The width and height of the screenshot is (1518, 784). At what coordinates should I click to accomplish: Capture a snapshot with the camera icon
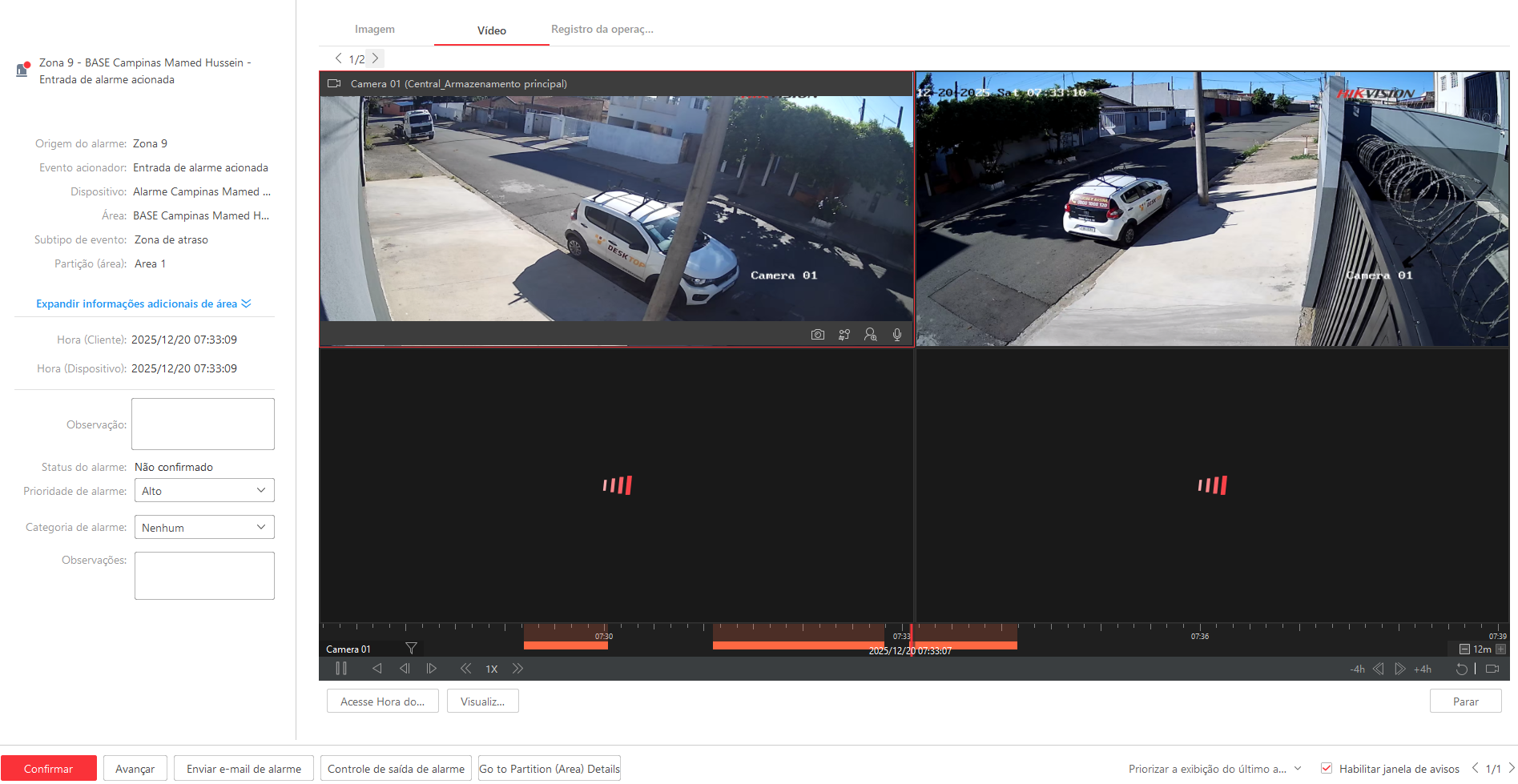click(817, 335)
